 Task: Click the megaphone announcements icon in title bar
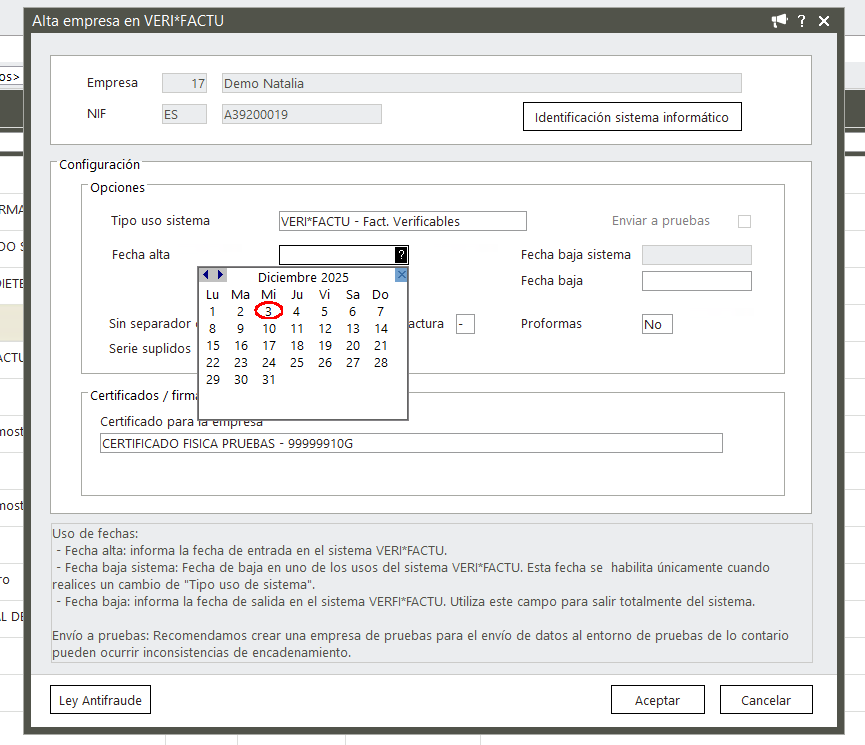click(779, 21)
